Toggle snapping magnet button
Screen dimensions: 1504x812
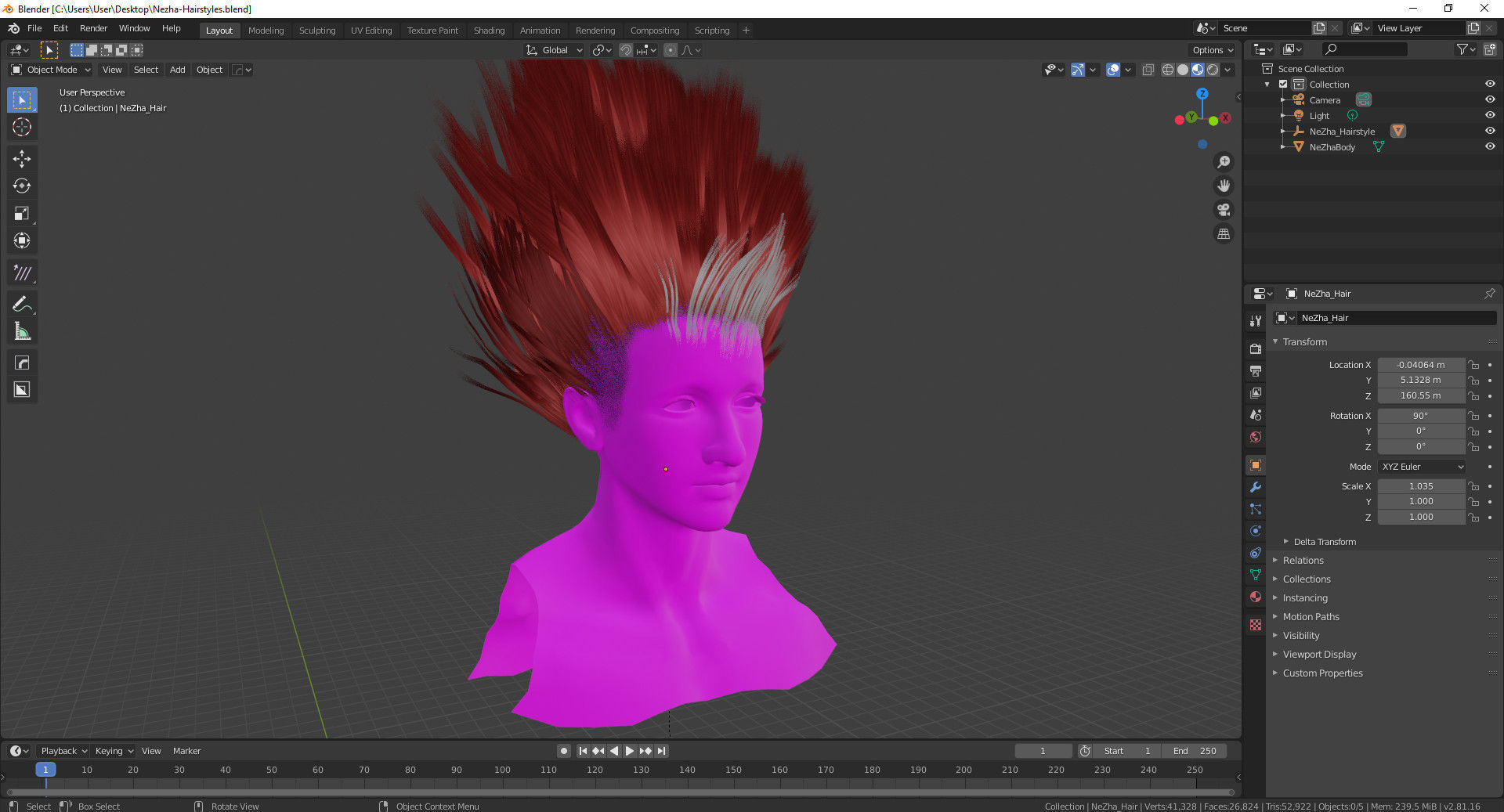[x=626, y=50]
